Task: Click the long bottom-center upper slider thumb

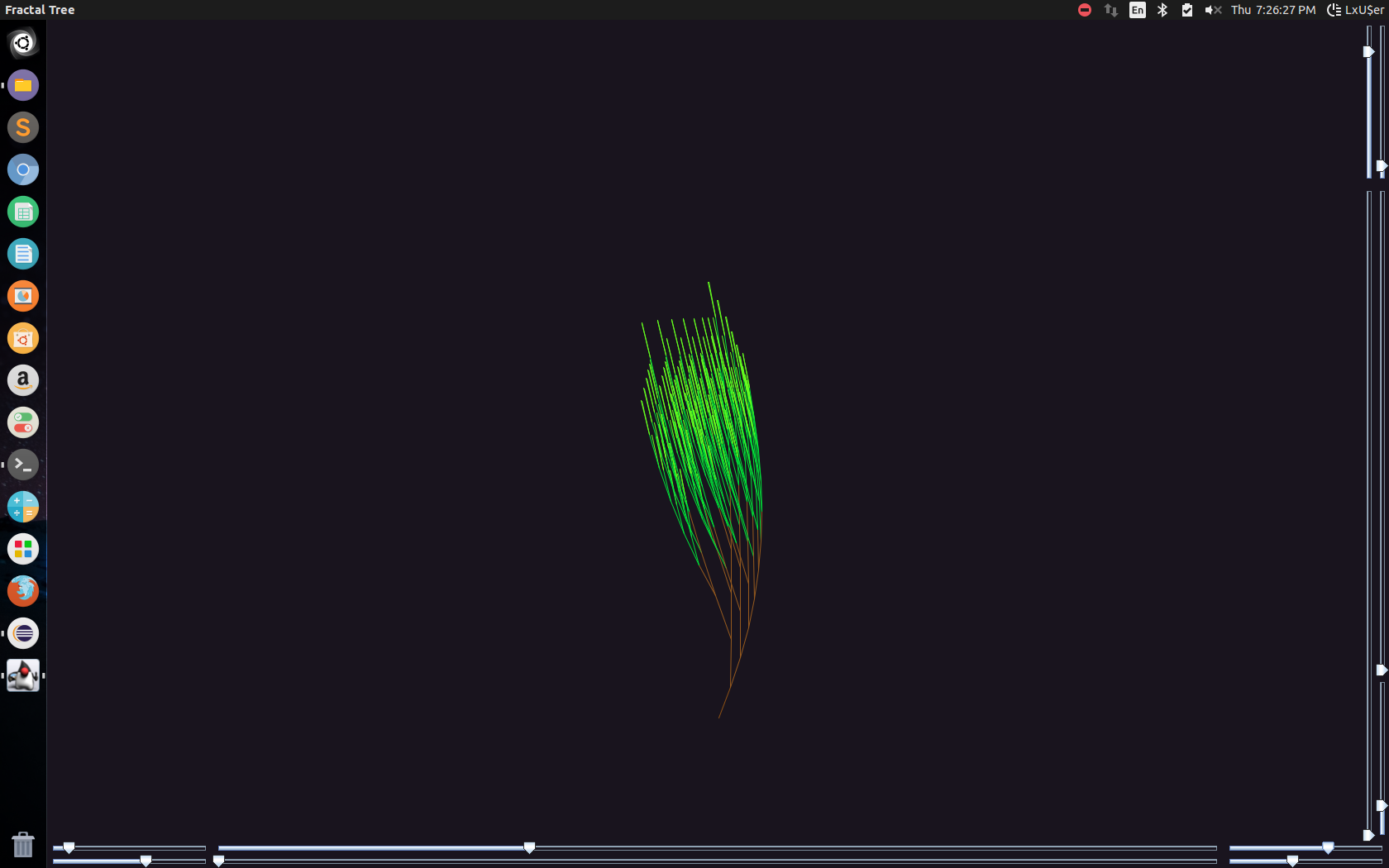Action: click(529, 847)
